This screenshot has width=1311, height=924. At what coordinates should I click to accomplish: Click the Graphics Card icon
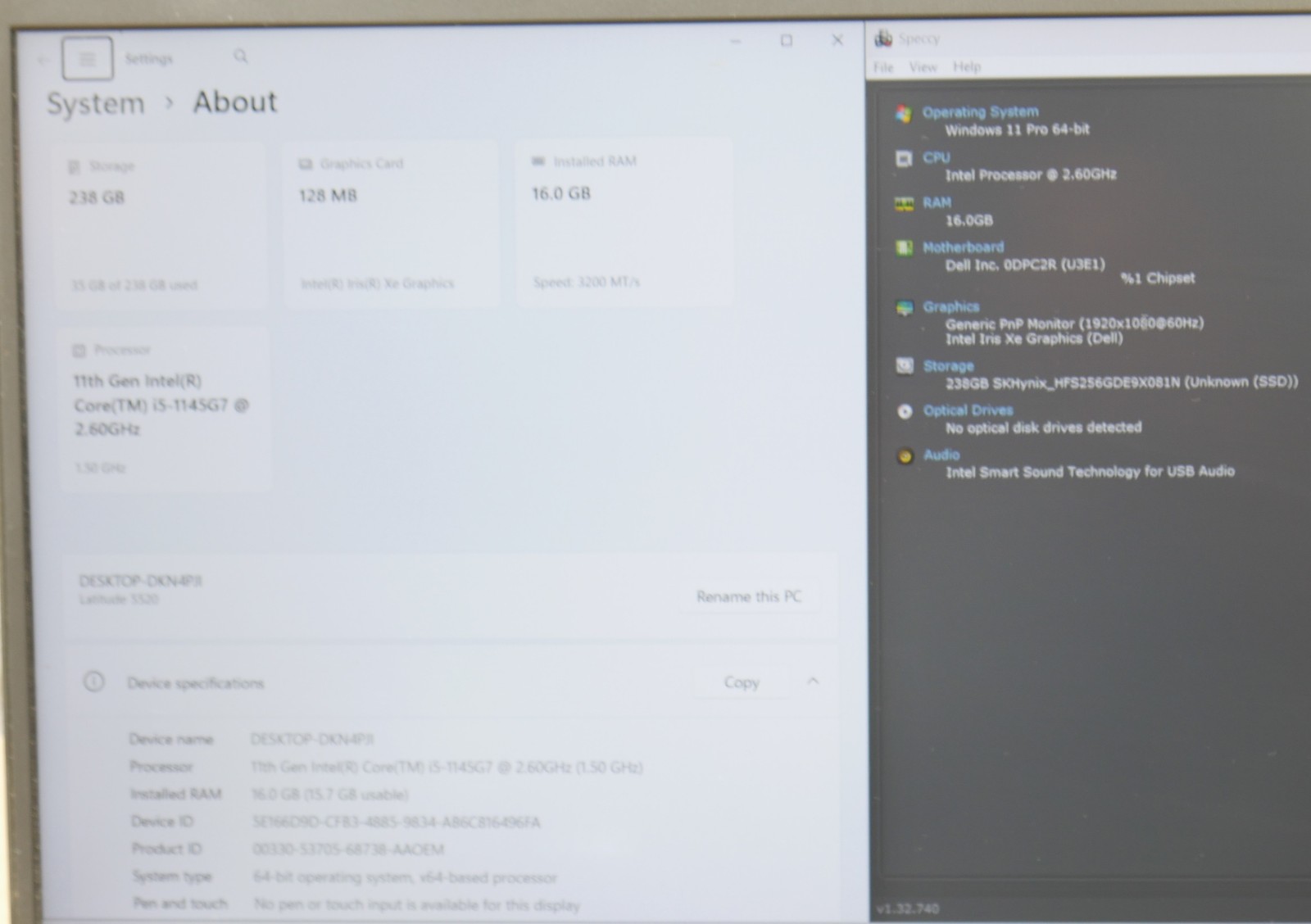(306, 164)
